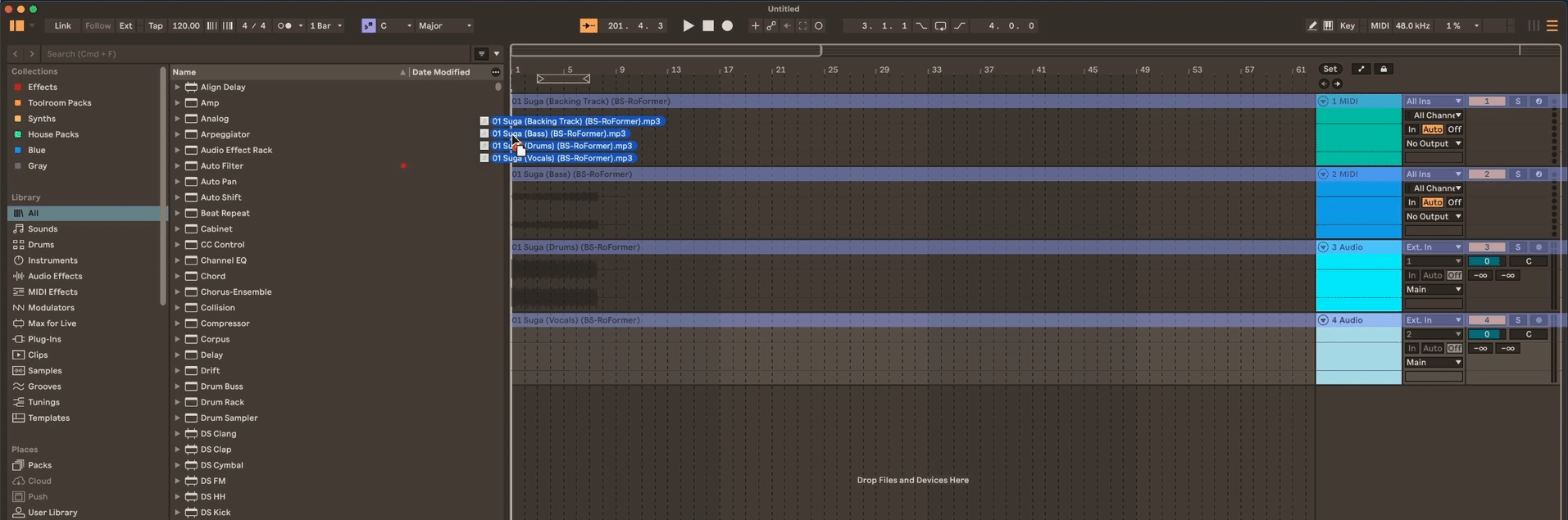Click the browser column options ellipsis icon
The width and height of the screenshot is (1568, 520).
tap(495, 72)
